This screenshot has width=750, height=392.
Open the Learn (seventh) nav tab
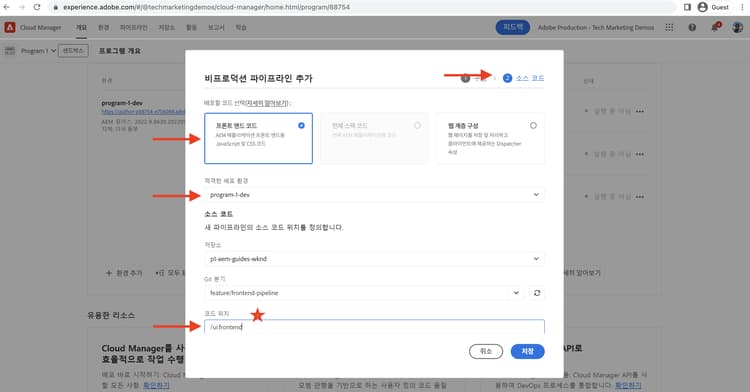click(x=241, y=27)
